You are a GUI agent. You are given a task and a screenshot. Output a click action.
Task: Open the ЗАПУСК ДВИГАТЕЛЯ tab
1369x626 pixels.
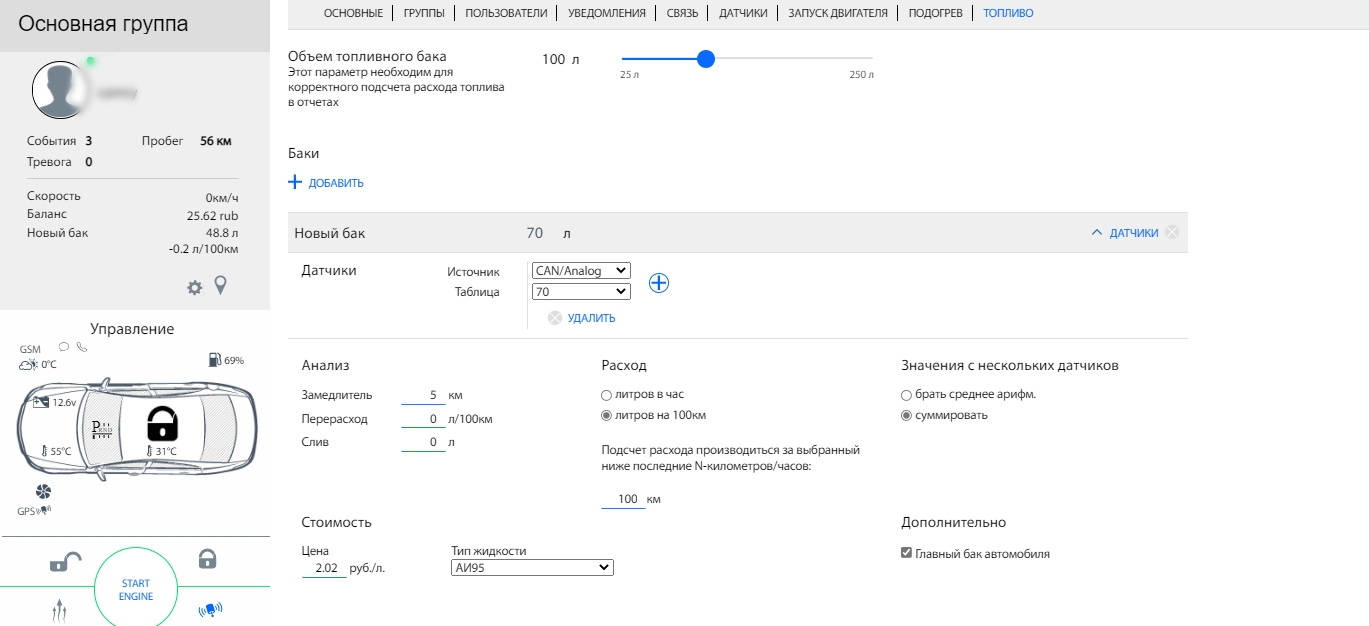(x=837, y=13)
